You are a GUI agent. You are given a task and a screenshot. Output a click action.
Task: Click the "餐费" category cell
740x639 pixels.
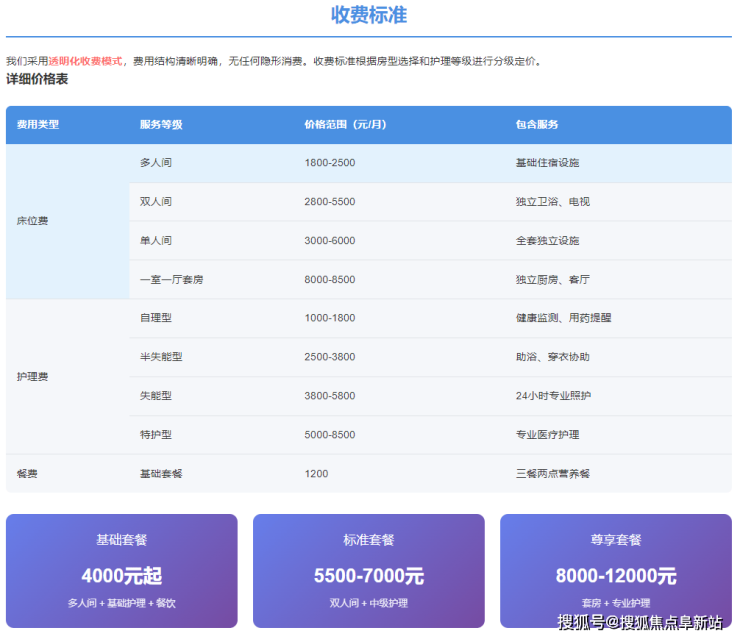pyautogui.click(x=27, y=474)
